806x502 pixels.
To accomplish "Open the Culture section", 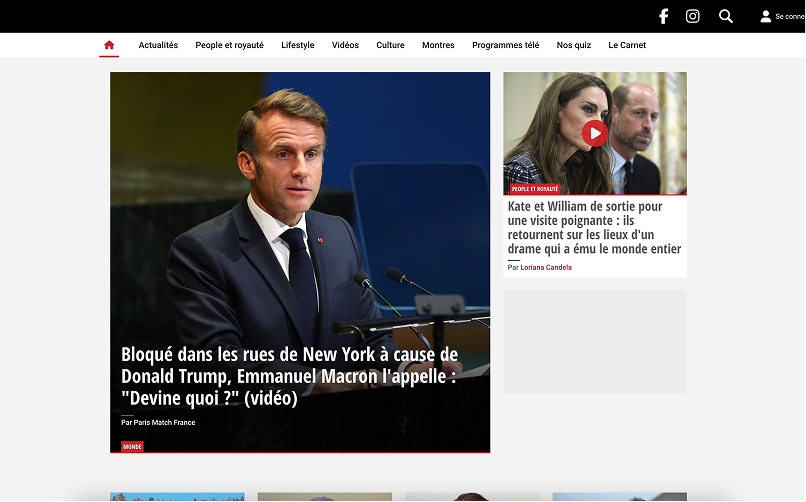I will tap(390, 45).
